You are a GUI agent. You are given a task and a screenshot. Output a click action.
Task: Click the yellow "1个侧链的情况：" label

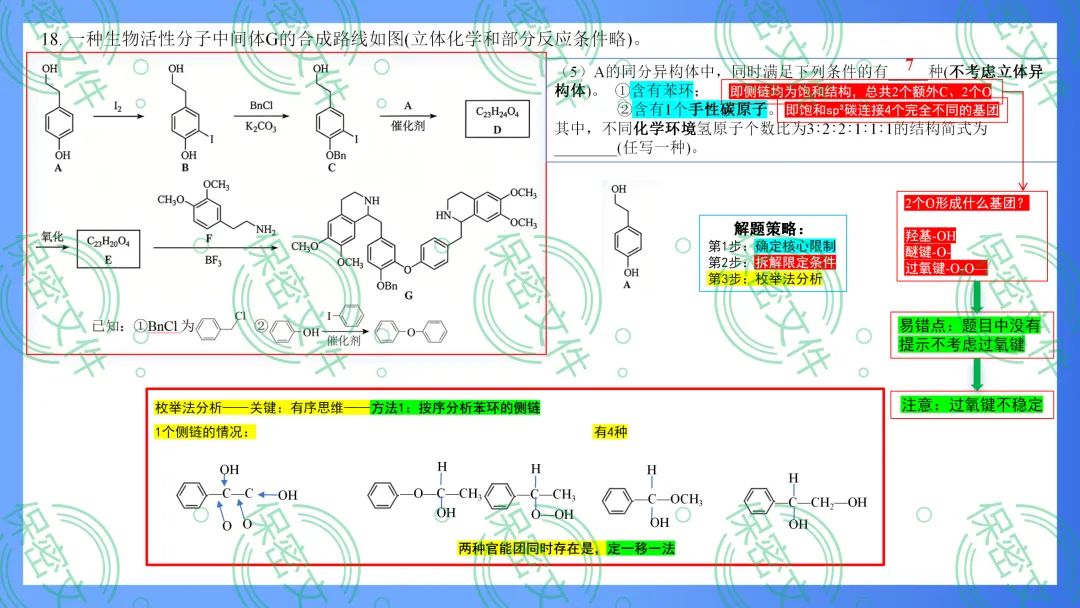click(205, 432)
